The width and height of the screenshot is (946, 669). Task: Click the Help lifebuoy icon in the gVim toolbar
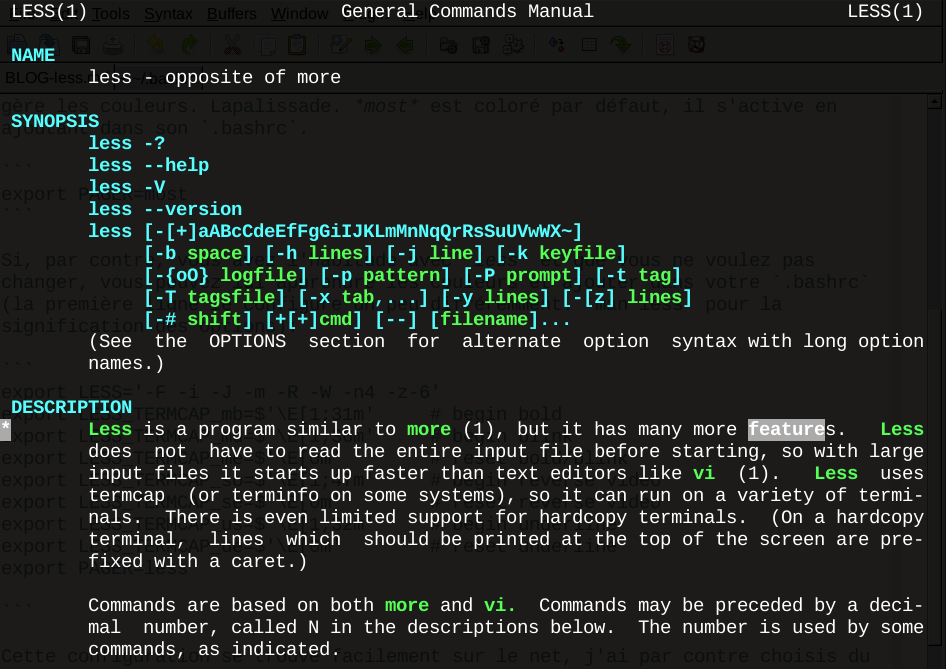click(x=664, y=45)
